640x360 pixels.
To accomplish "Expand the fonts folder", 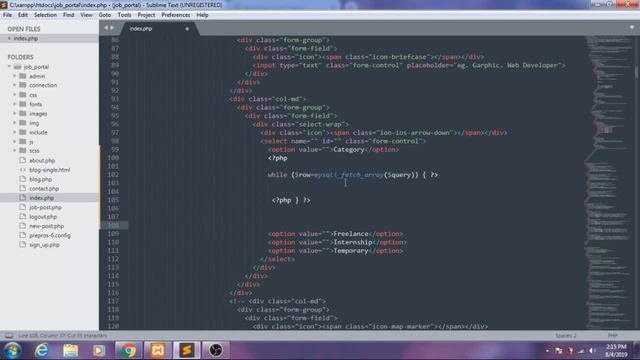I will click(x=14, y=104).
